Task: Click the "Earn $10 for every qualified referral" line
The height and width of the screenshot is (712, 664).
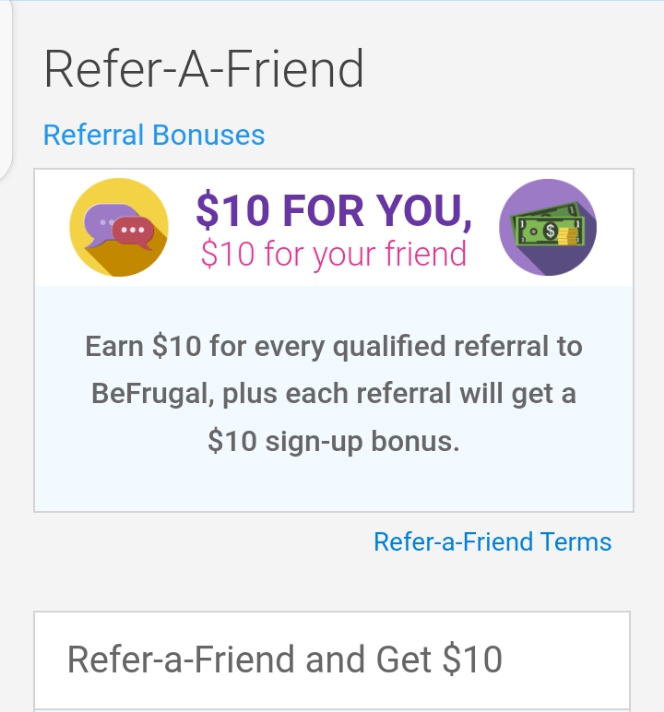Action: (x=334, y=346)
